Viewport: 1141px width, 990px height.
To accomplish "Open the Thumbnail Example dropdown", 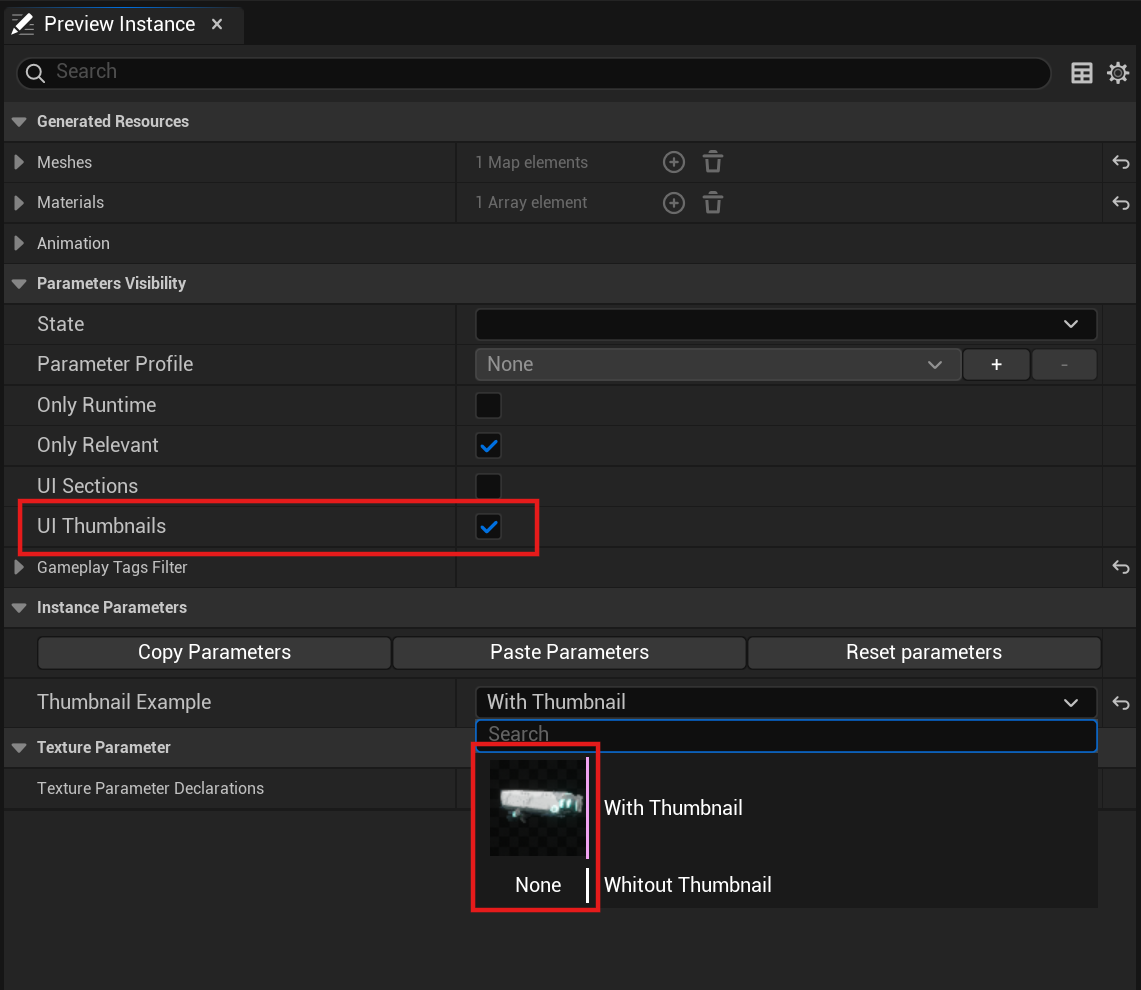I will (x=786, y=702).
